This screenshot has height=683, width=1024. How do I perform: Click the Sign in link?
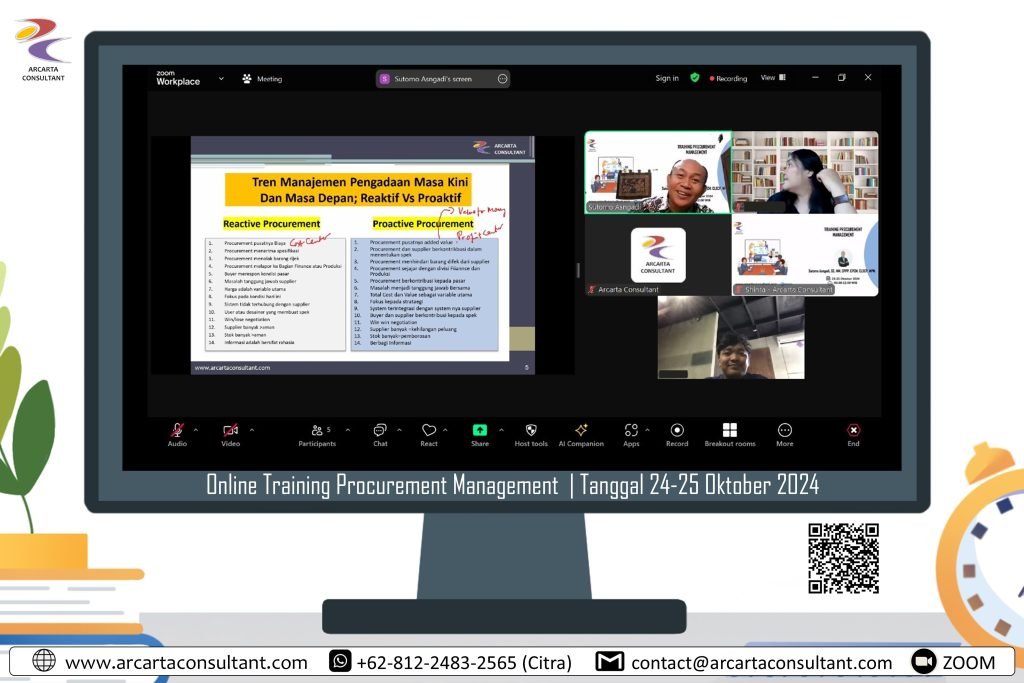tap(667, 78)
